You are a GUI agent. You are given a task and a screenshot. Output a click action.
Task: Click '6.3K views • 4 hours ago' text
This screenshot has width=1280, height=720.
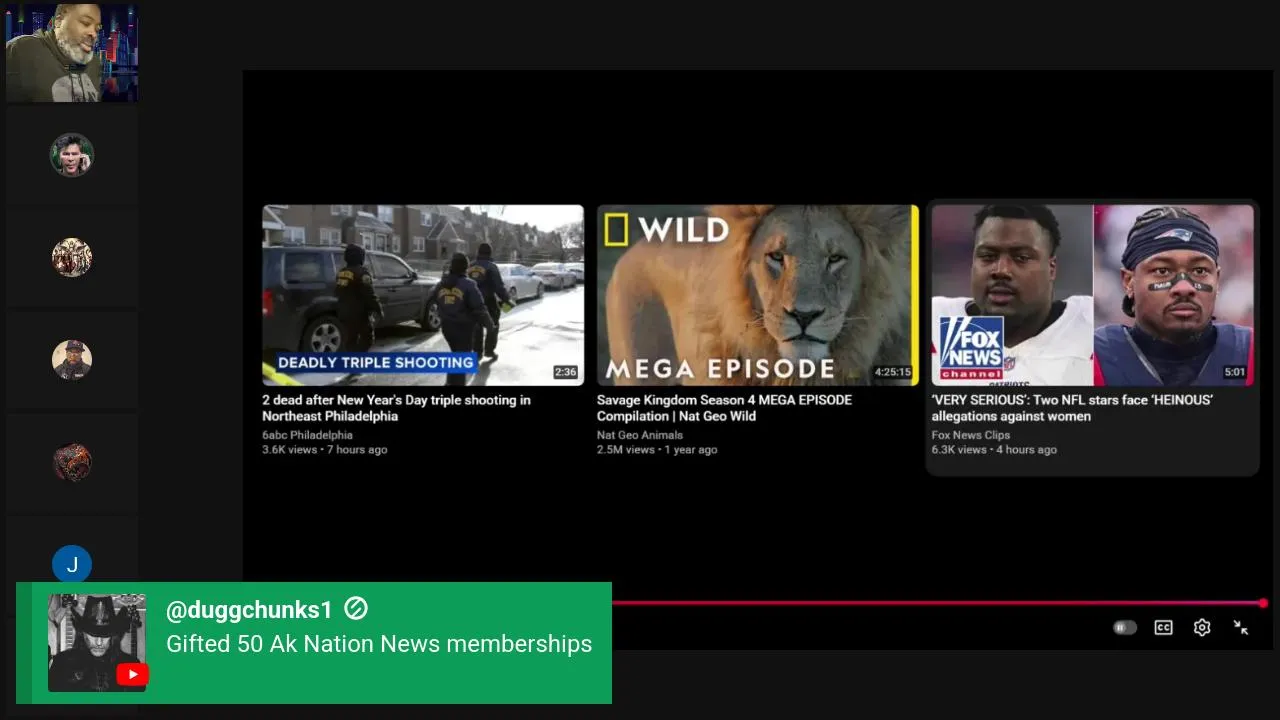click(994, 450)
